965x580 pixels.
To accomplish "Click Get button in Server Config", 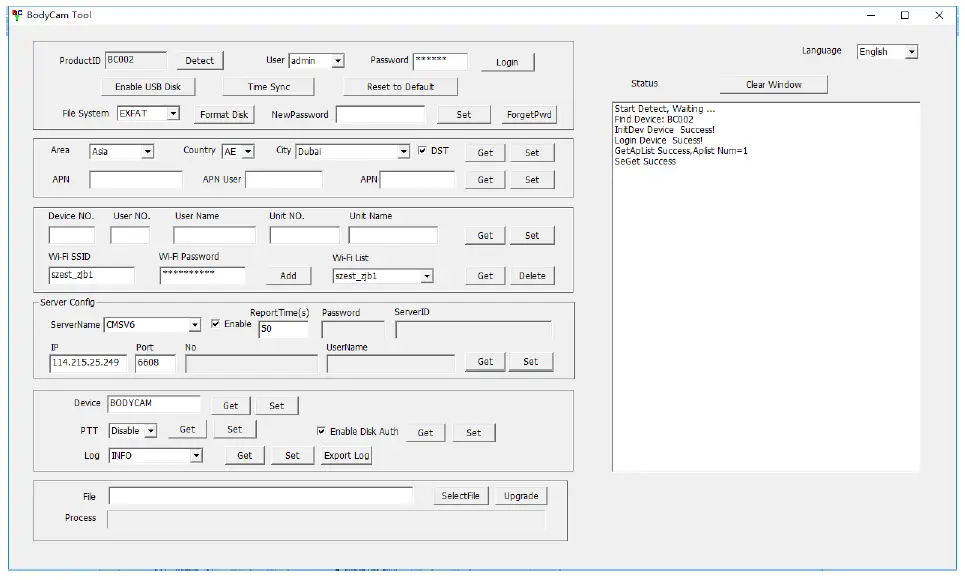I will point(485,361).
